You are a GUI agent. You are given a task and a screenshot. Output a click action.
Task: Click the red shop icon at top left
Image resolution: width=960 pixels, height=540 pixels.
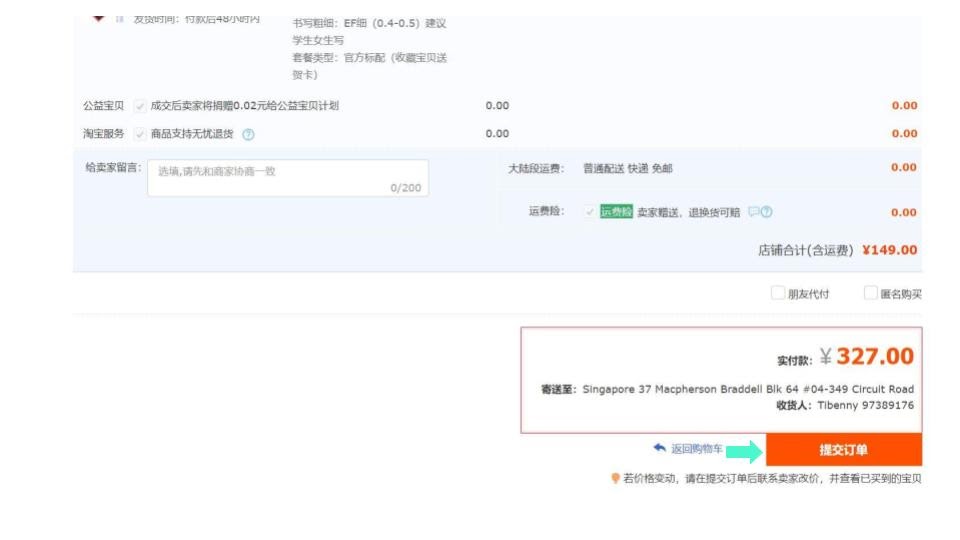click(98, 18)
